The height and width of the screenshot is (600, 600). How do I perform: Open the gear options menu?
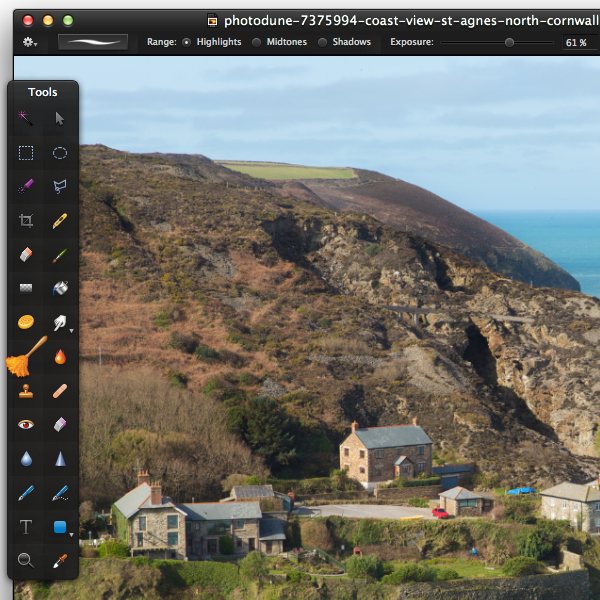(29, 42)
